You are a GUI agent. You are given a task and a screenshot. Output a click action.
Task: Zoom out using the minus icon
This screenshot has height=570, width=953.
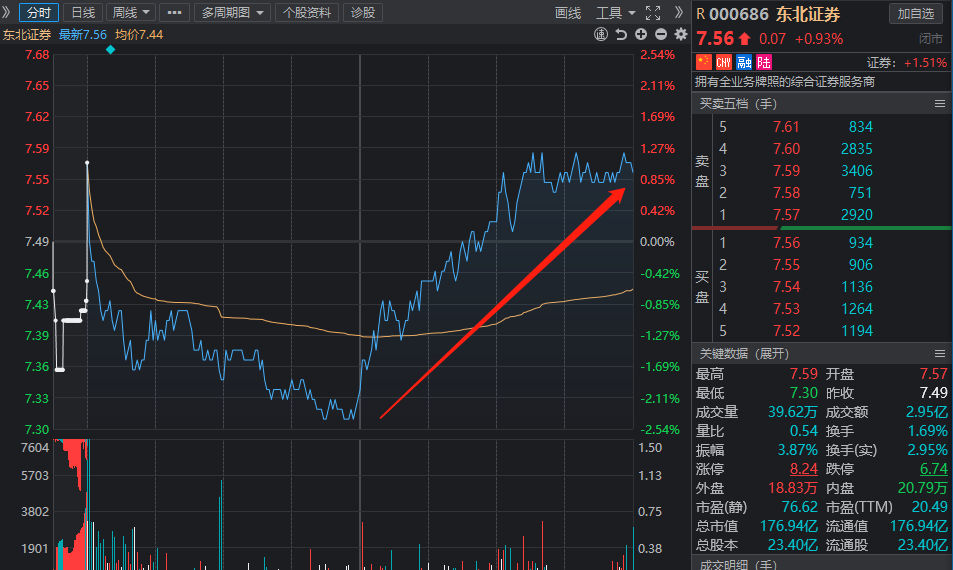[661, 34]
